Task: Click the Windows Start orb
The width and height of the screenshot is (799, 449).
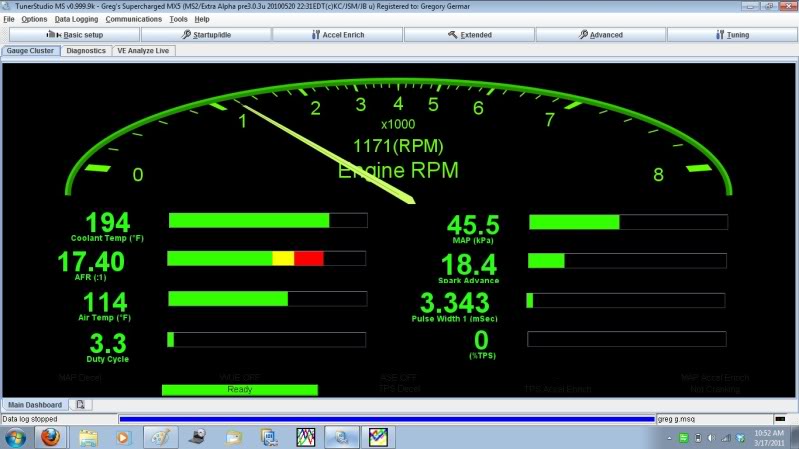Action: pos(15,437)
